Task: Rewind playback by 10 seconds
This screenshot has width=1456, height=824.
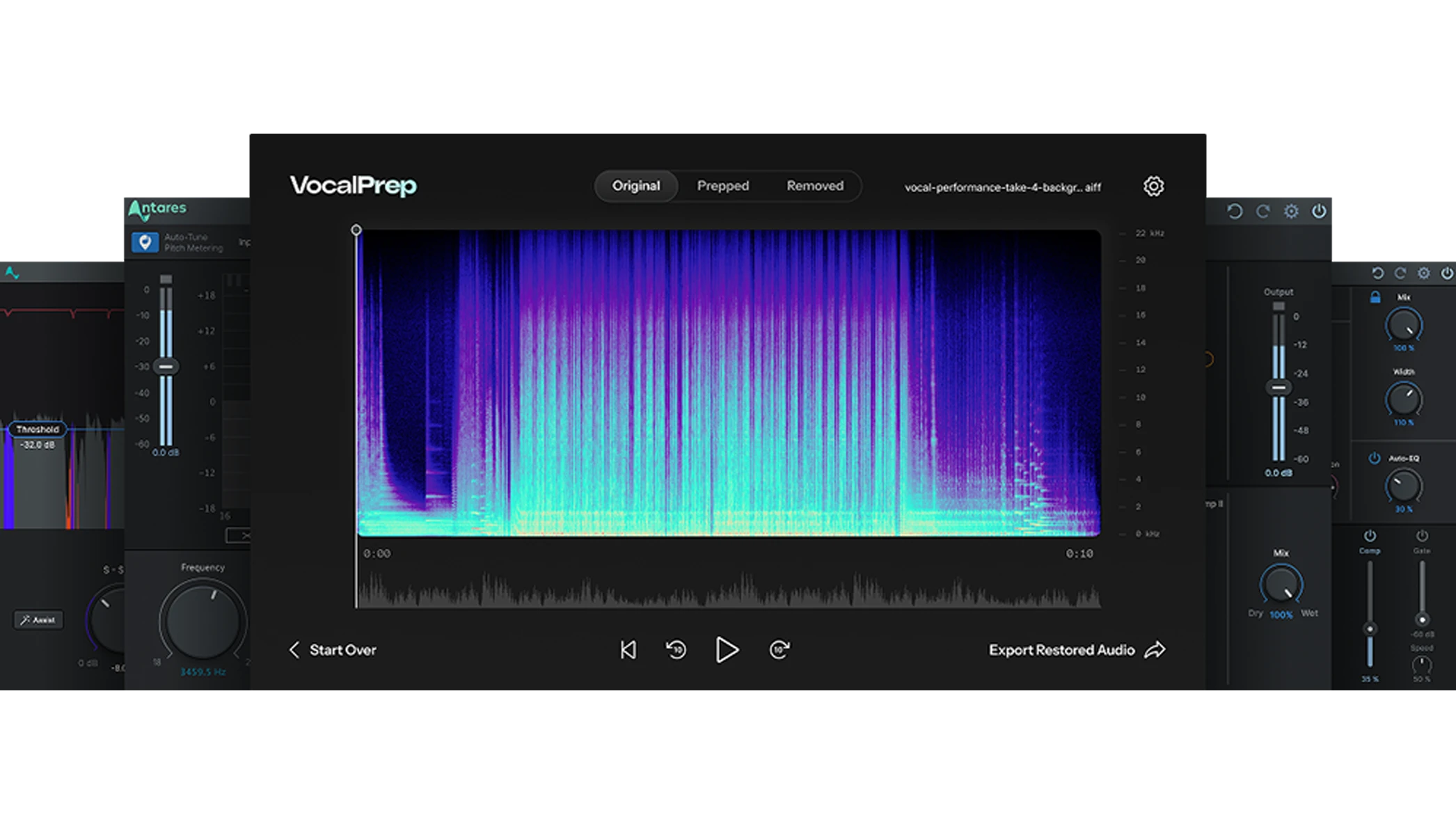Action: pyautogui.click(x=674, y=649)
